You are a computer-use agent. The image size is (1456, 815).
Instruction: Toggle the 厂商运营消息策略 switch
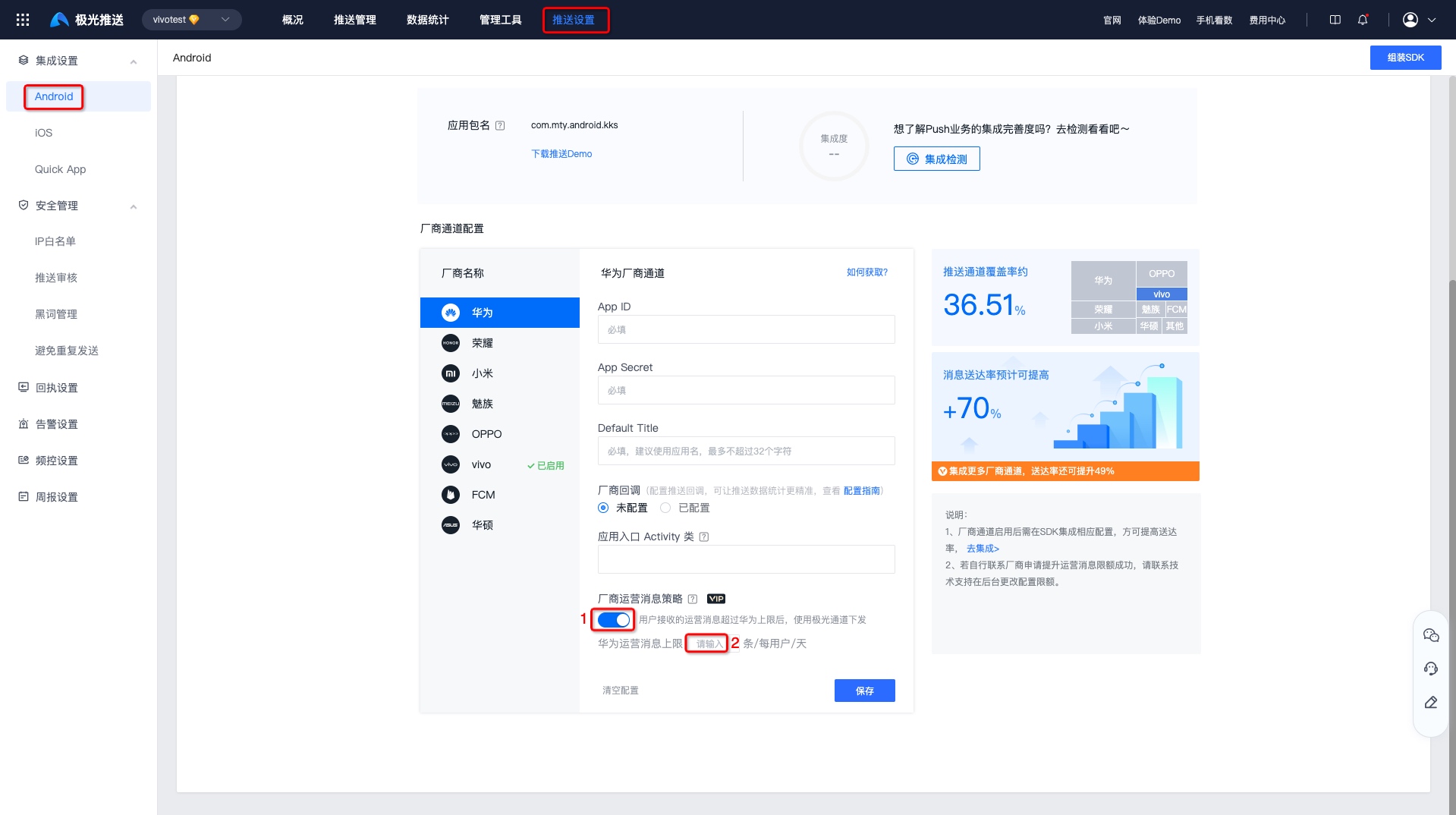(614, 620)
